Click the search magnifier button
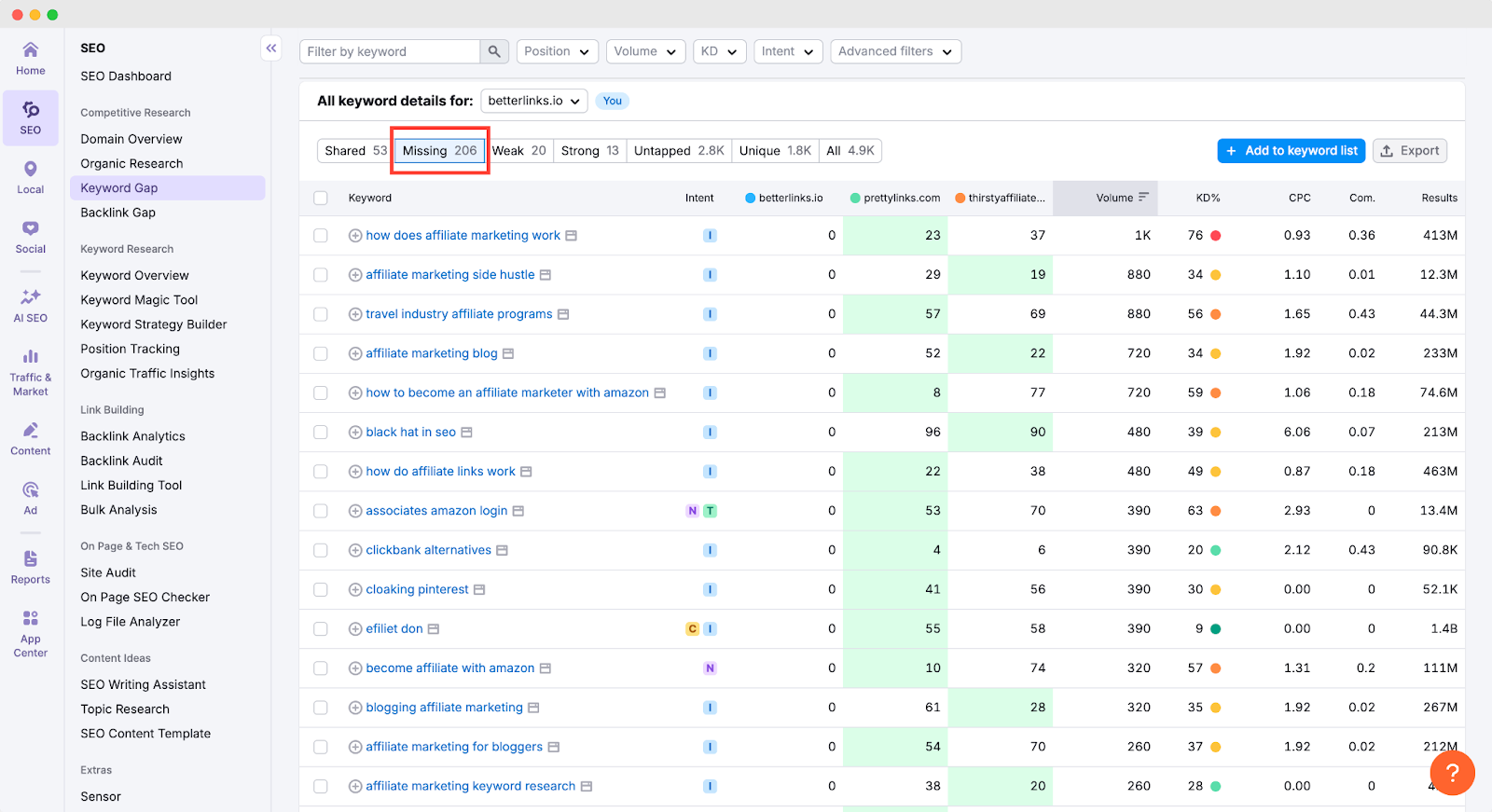The height and width of the screenshot is (812, 1492). pyautogui.click(x=494, y=51)
